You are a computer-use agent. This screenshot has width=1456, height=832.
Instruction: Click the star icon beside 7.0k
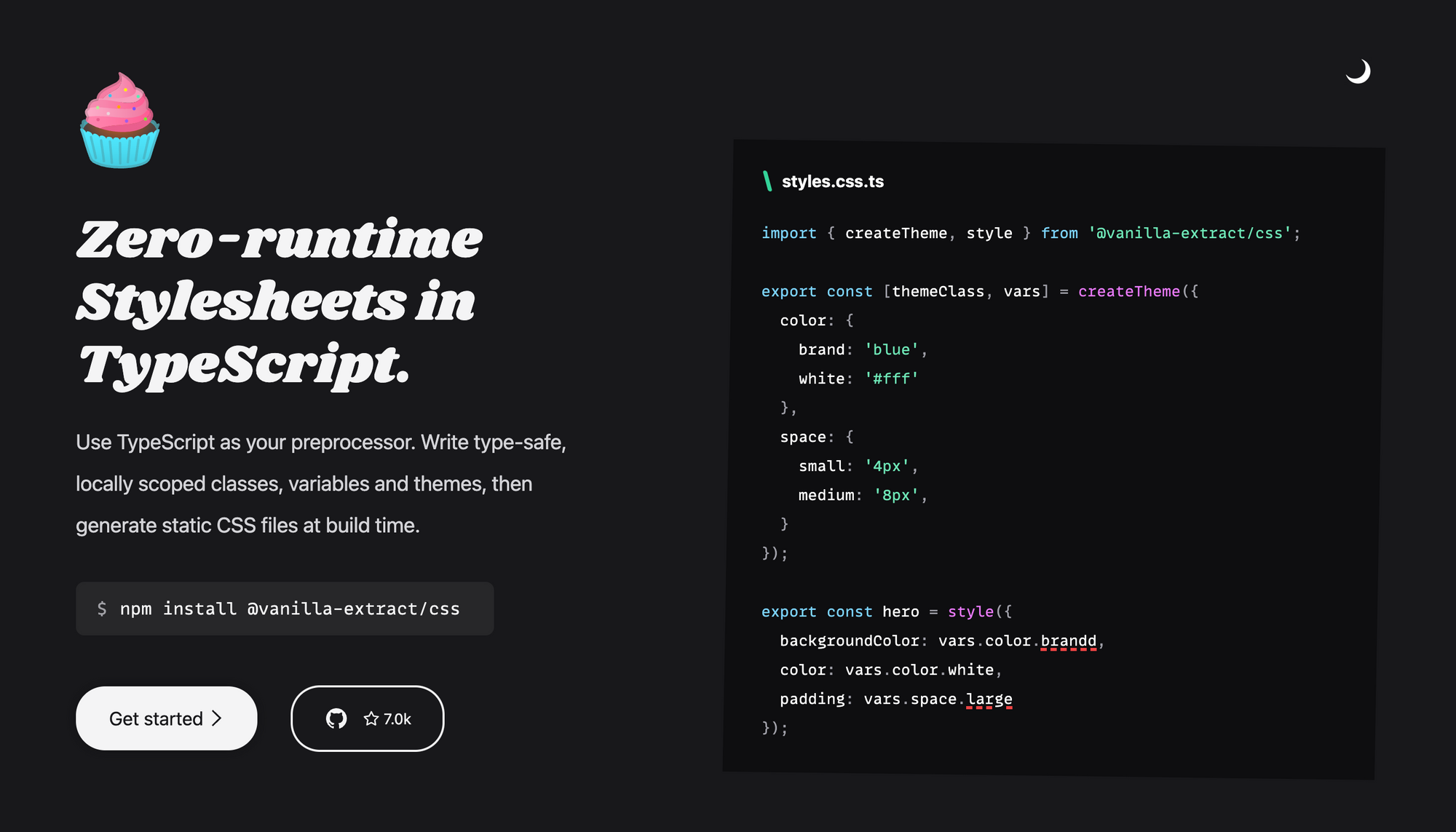371,719
